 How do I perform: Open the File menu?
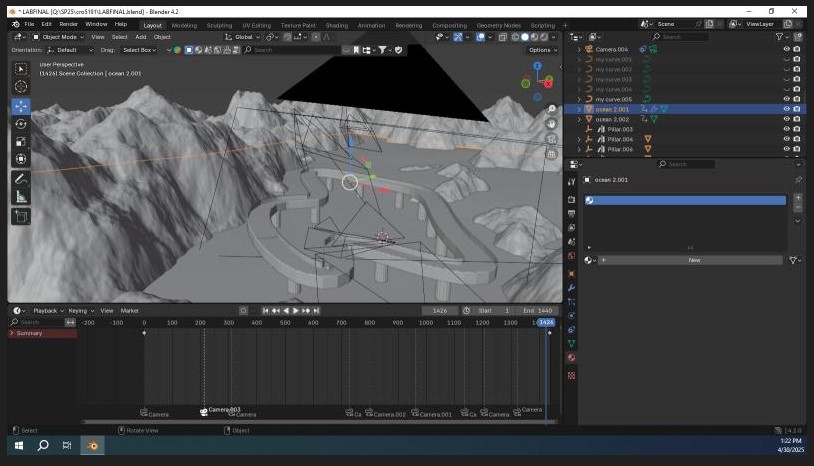tap(29, 24)
